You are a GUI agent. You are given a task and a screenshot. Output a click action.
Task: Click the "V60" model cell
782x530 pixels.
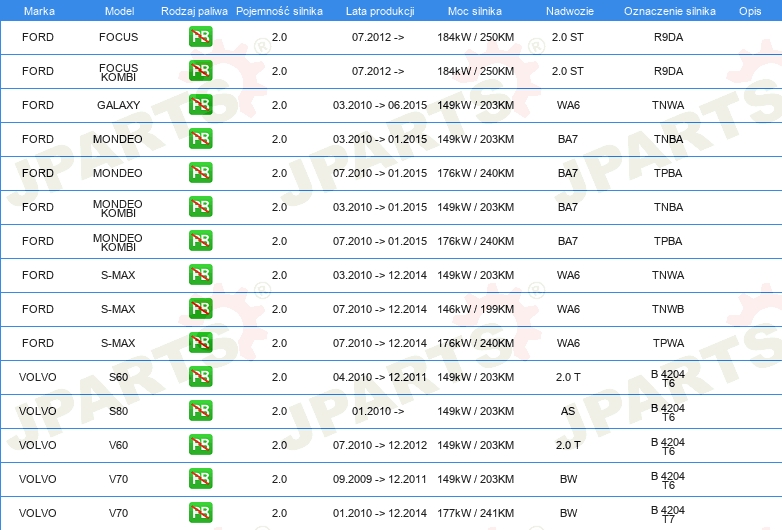click(x=118, y=445)
